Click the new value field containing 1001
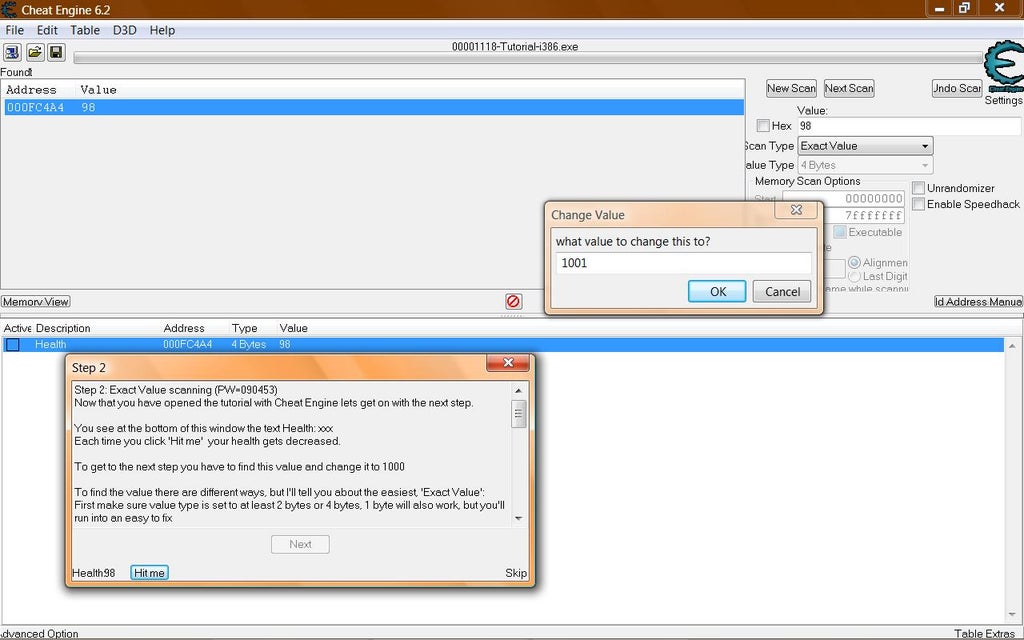 [x=684, y=263]
